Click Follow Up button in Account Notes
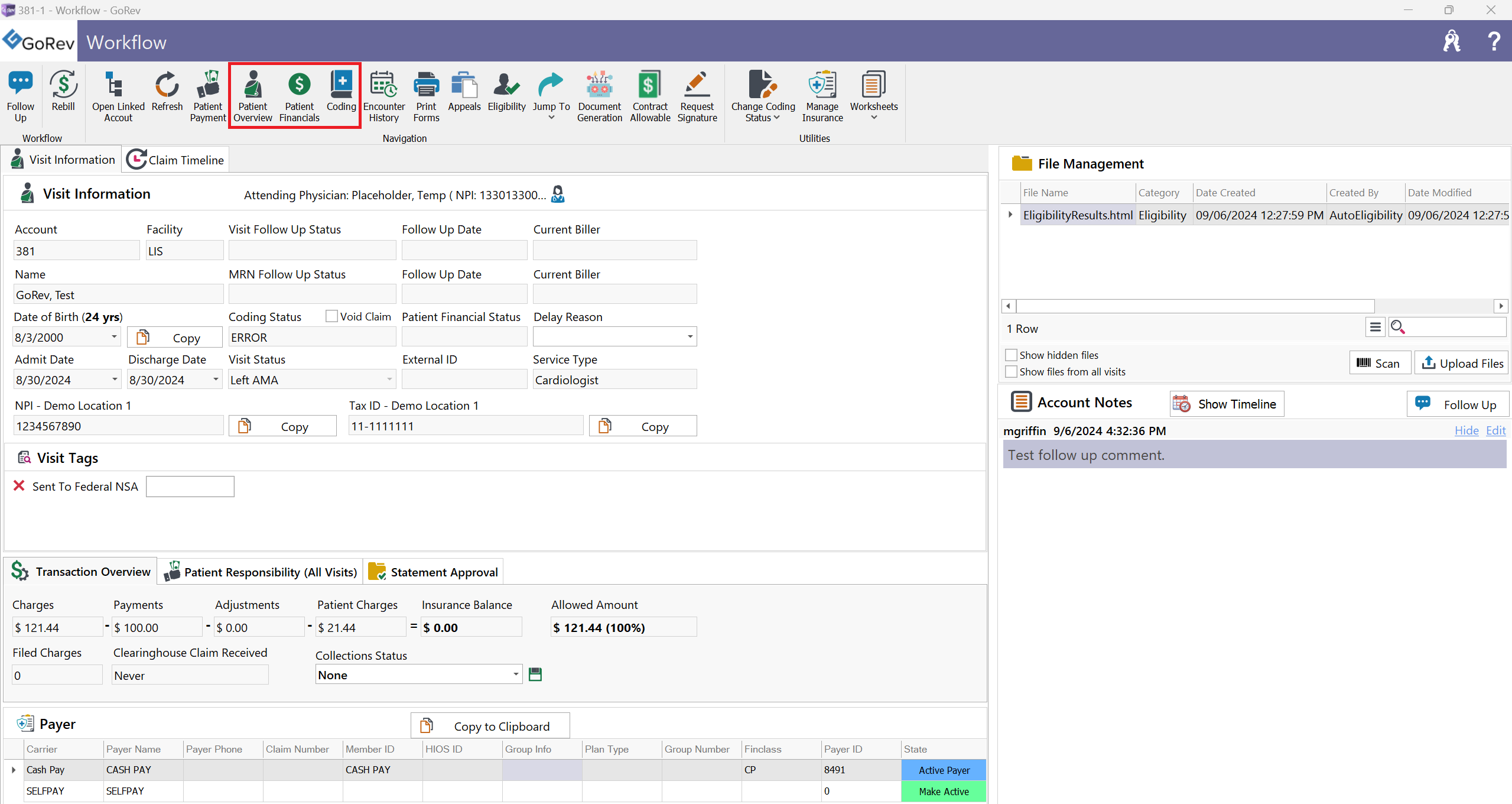 1458,404
